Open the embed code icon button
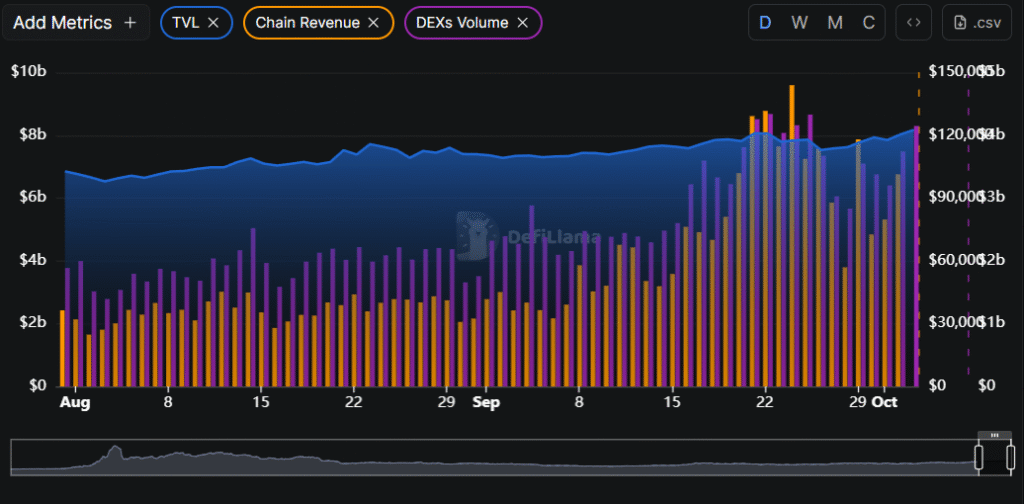The height and width of the screenshot is (504, 1024). coord(913,22)
